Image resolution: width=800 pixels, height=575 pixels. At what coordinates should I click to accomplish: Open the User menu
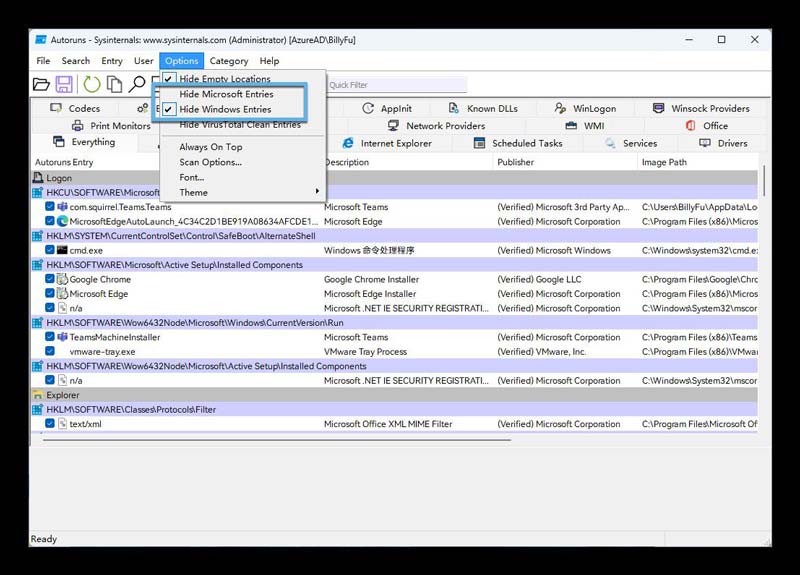click(x=143, y=61)
